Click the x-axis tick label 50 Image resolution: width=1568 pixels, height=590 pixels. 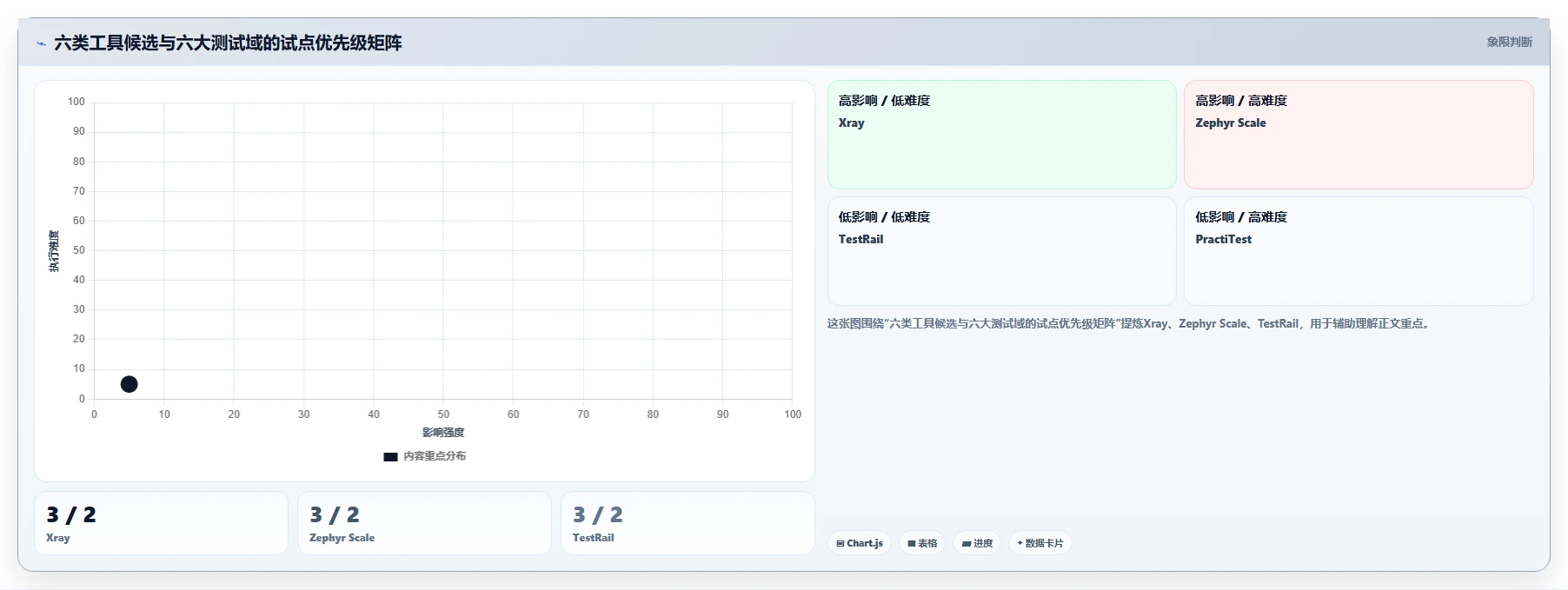coord(443,414)
